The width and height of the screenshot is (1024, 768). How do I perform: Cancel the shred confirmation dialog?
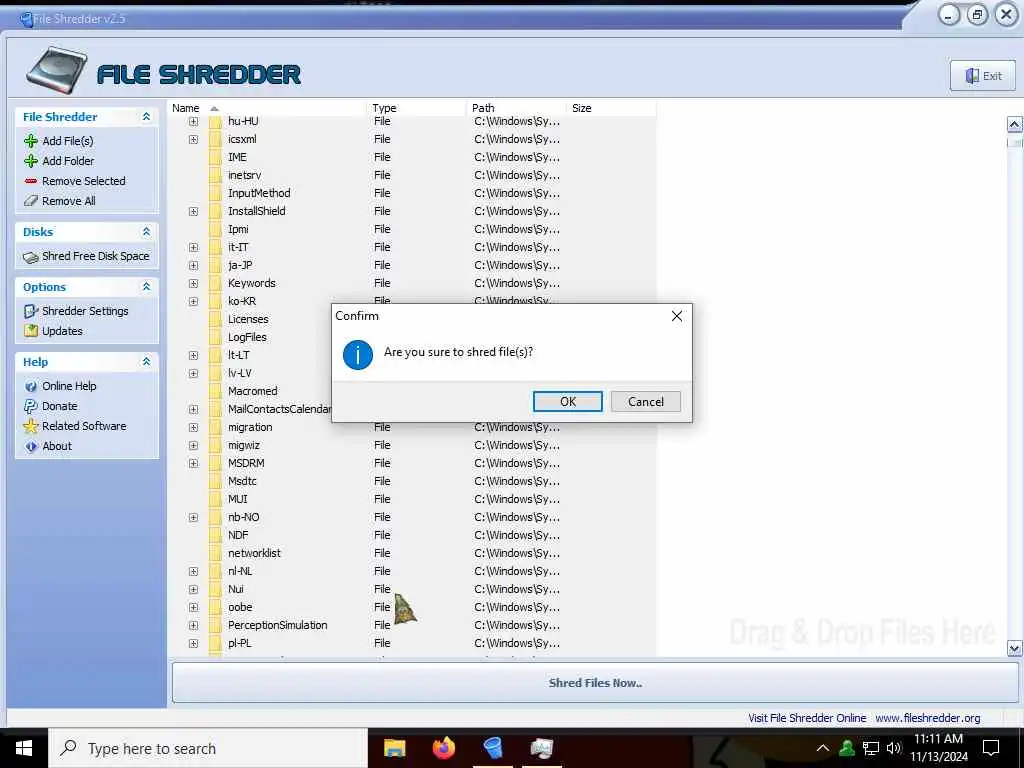pos(646,402)
